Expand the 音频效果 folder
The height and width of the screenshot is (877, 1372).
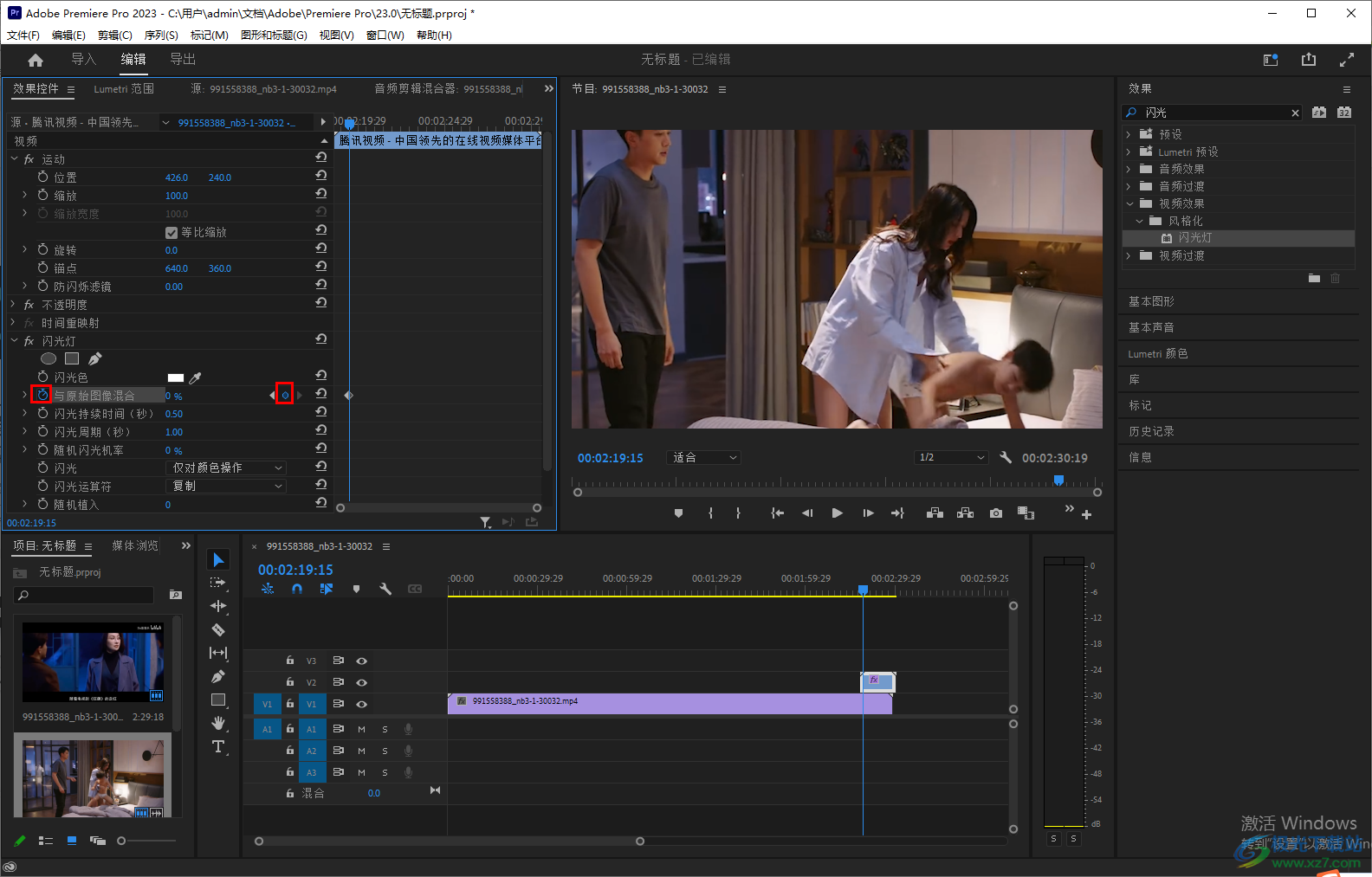(1129, 169)
